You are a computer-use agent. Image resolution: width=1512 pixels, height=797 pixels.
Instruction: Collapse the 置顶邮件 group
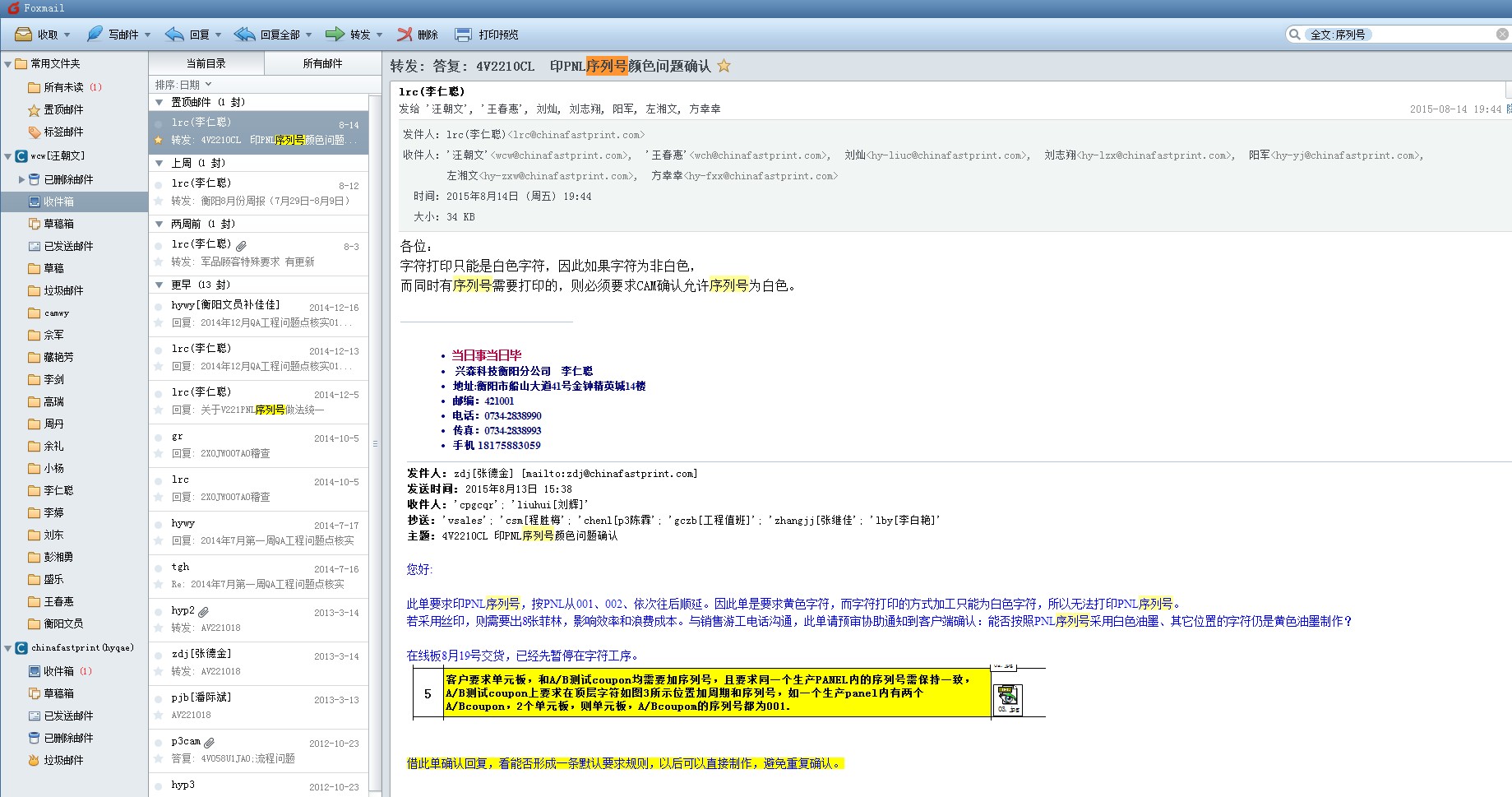pos(160,103)
